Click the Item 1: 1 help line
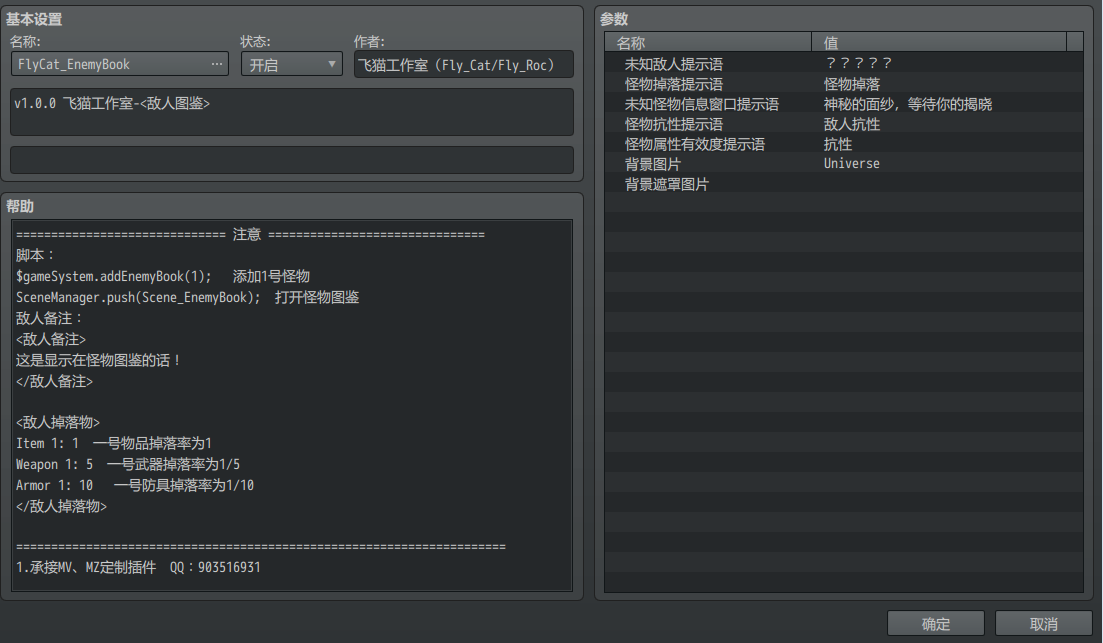The height and width of the screenshot is (643, 1103). coord(113,443)
